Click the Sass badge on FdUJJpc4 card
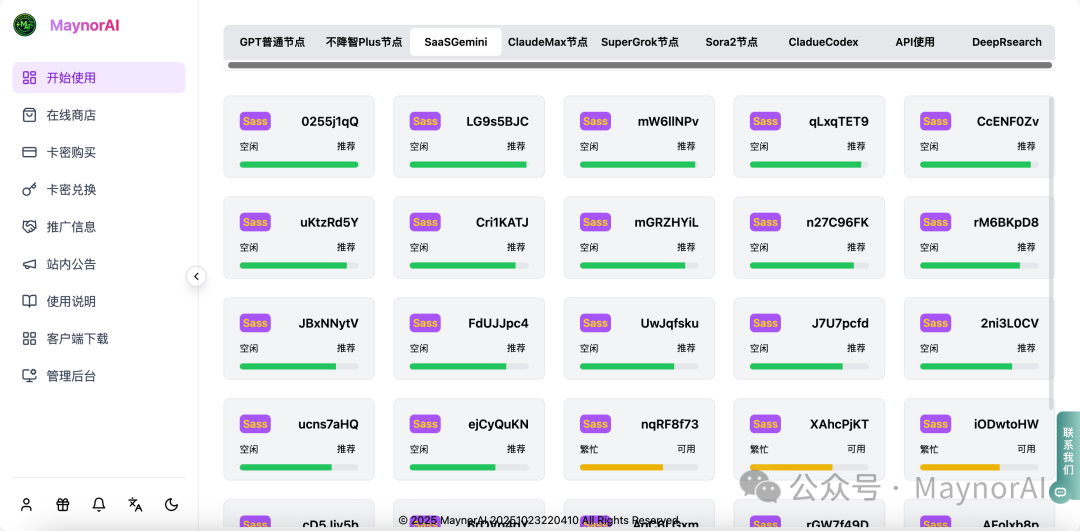This screenshot has width=1080, height=531. (x=425, y=323)
